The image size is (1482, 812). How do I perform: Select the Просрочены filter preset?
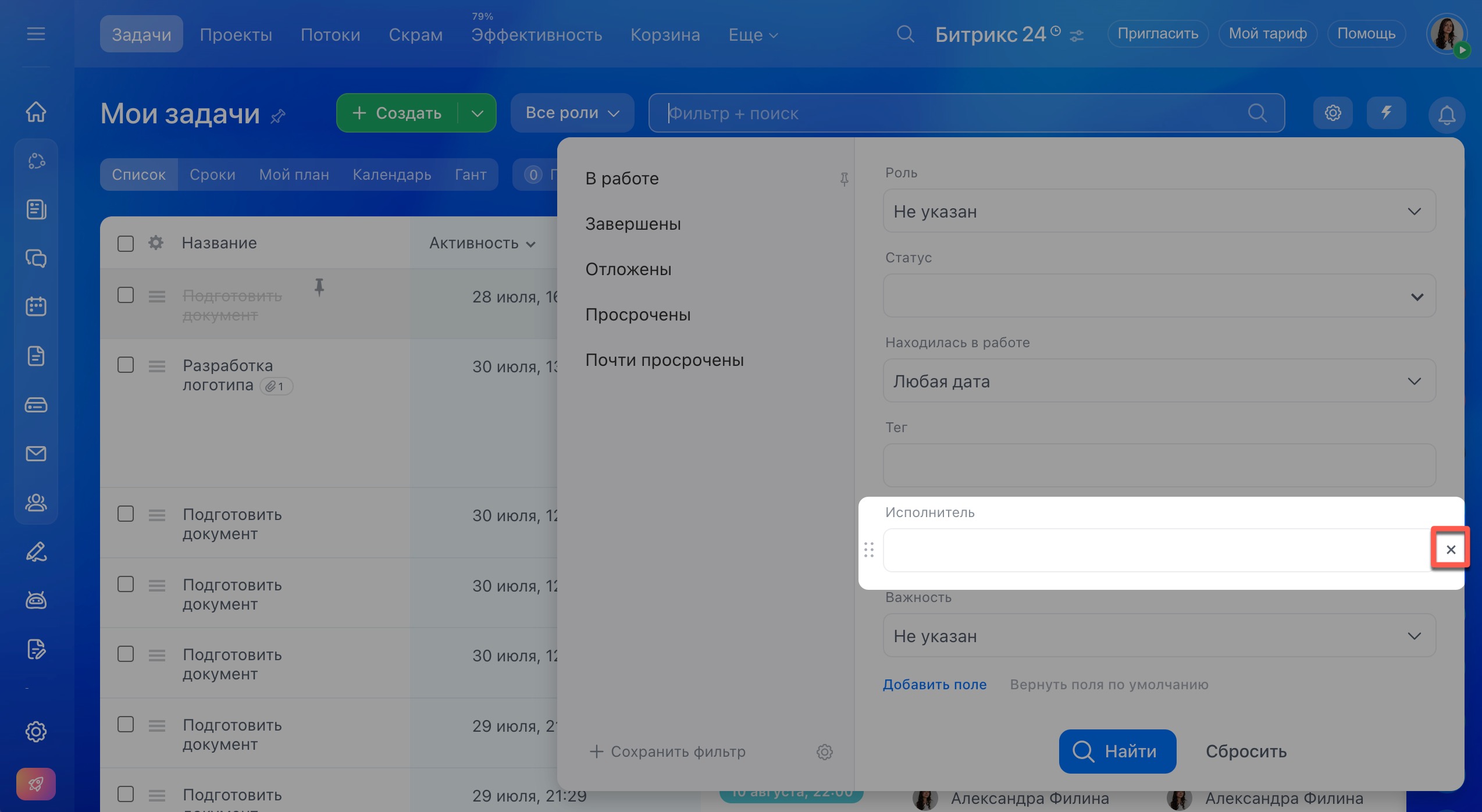point(638,315)
